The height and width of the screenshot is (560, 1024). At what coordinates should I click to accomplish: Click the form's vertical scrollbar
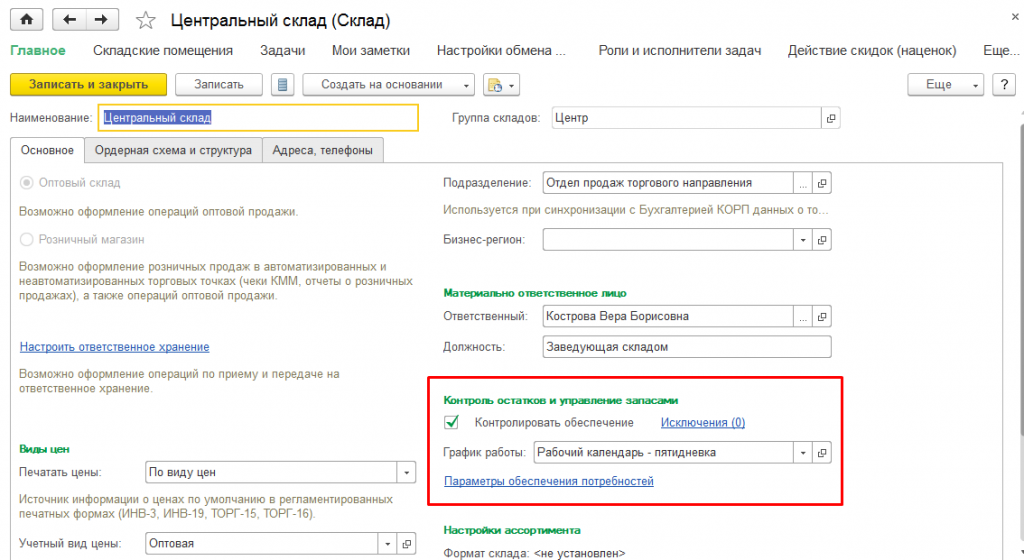click(1021, 281)
